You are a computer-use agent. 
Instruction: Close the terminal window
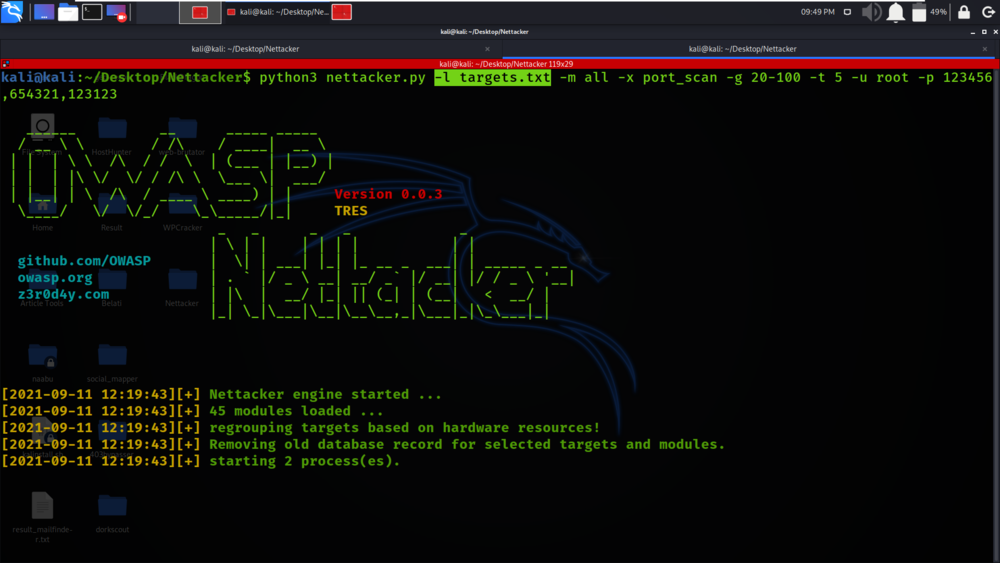(995, 32)
